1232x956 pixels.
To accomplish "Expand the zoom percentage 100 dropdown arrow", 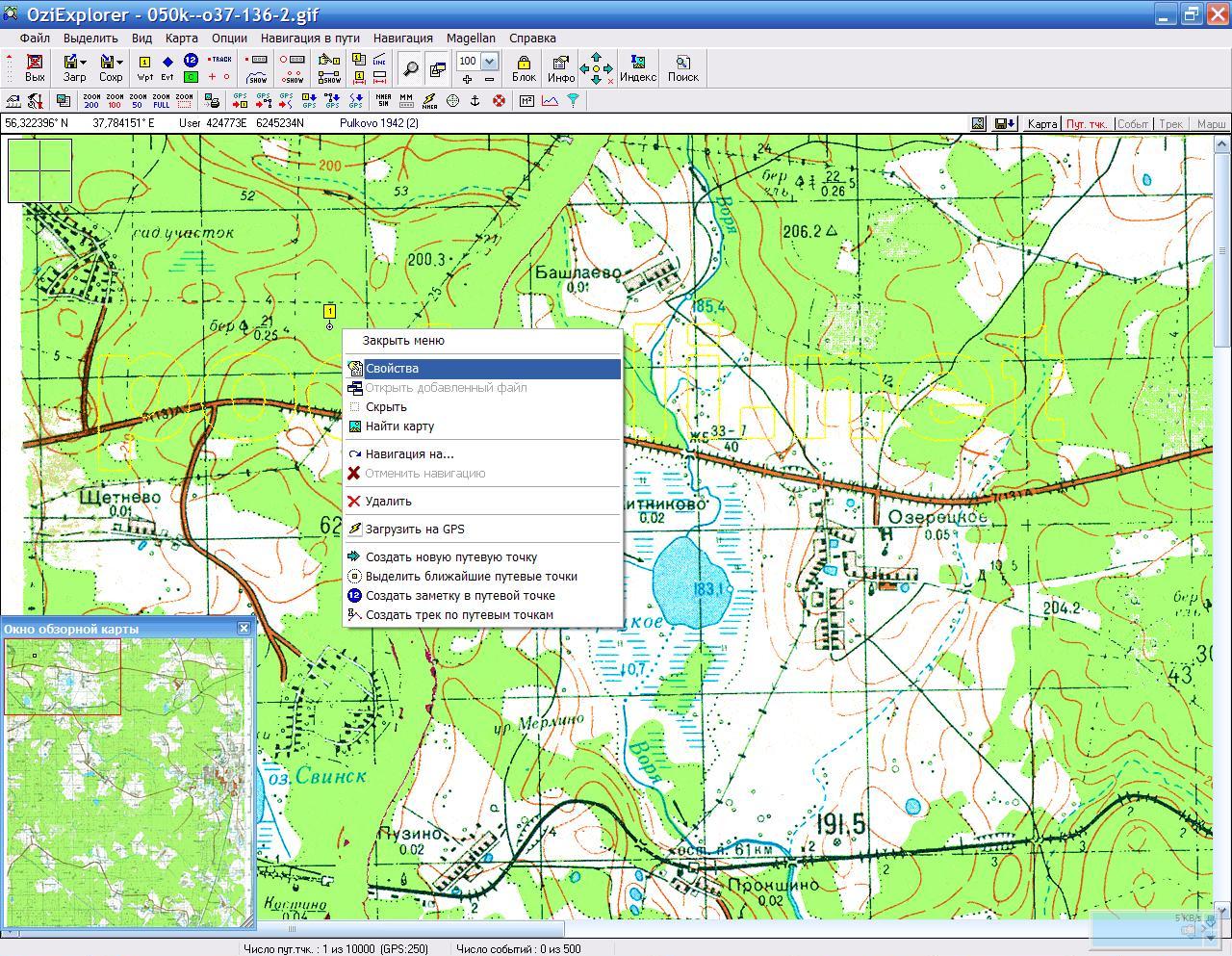I will tap(489, 62).
